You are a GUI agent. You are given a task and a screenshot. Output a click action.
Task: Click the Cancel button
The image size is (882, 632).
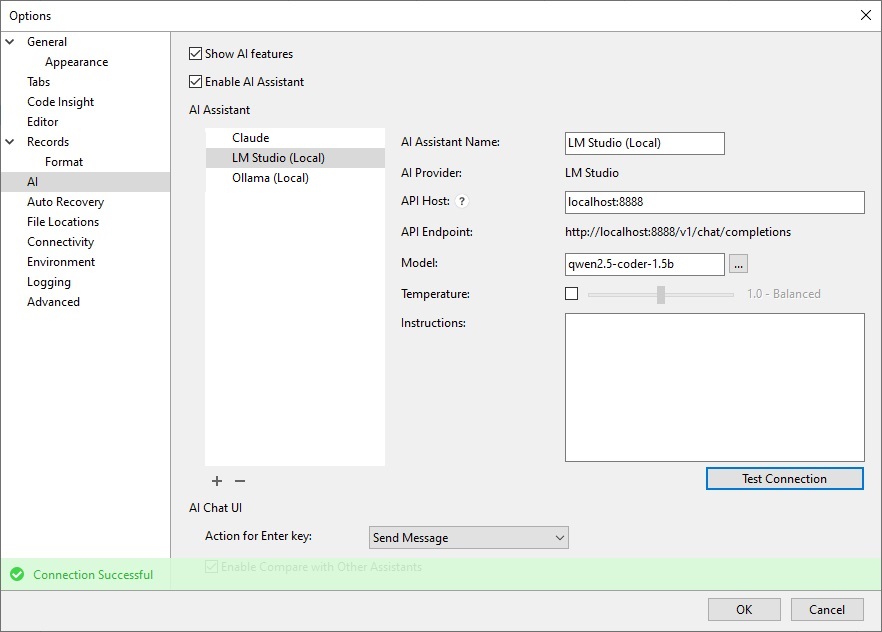click(x=826, y=610)
